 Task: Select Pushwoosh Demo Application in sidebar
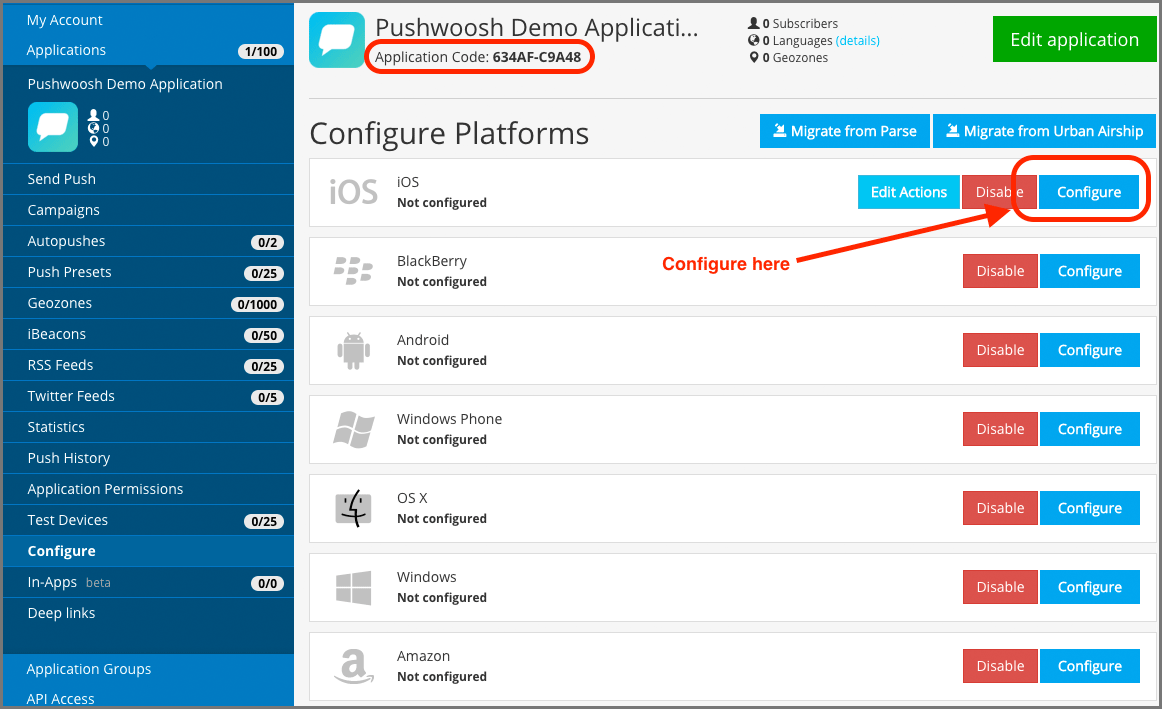click(124, 84)
